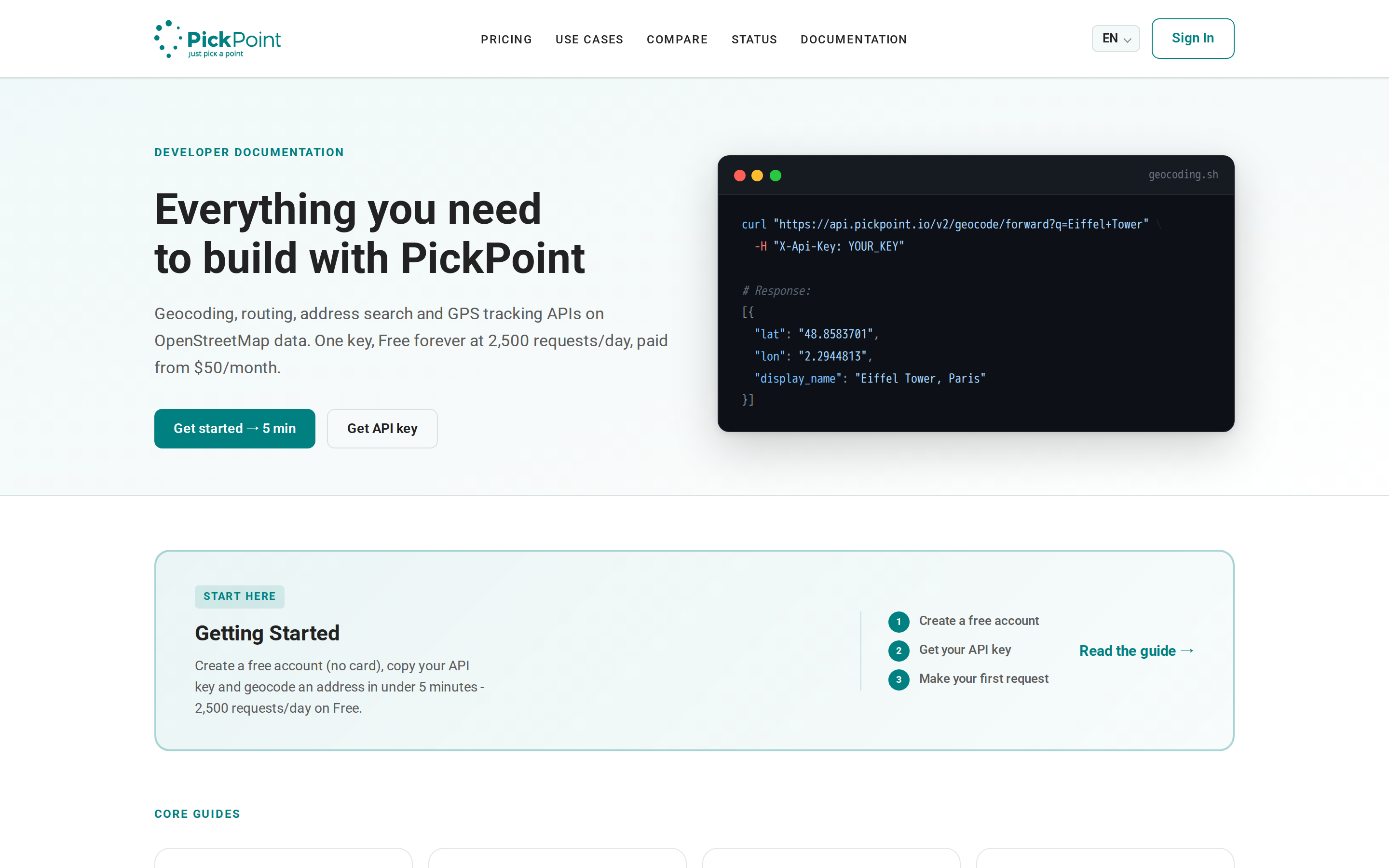Click the Get API key button
The image size is (1389, 868).
[x=382, y=428]
